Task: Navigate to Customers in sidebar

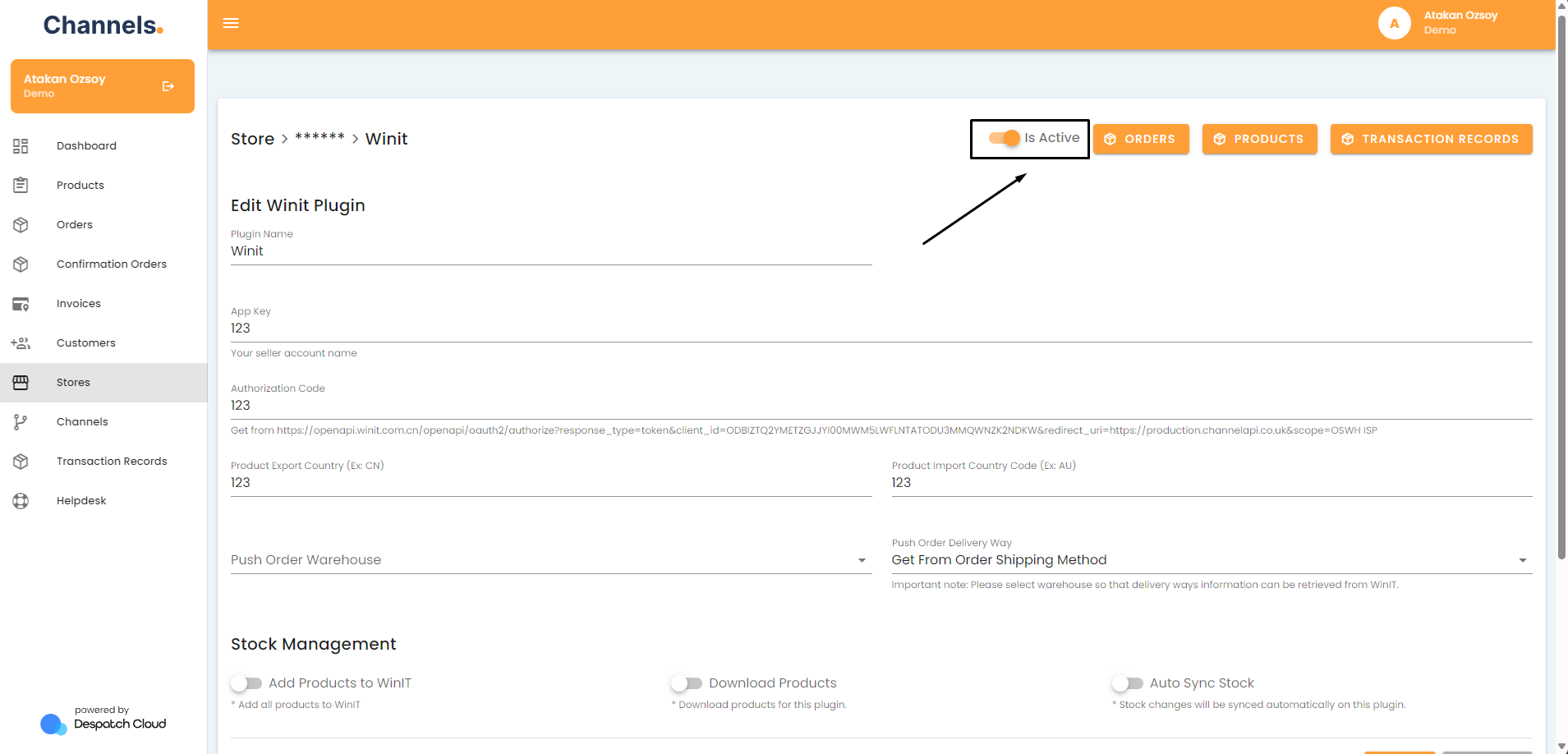Action: (103, 343)
